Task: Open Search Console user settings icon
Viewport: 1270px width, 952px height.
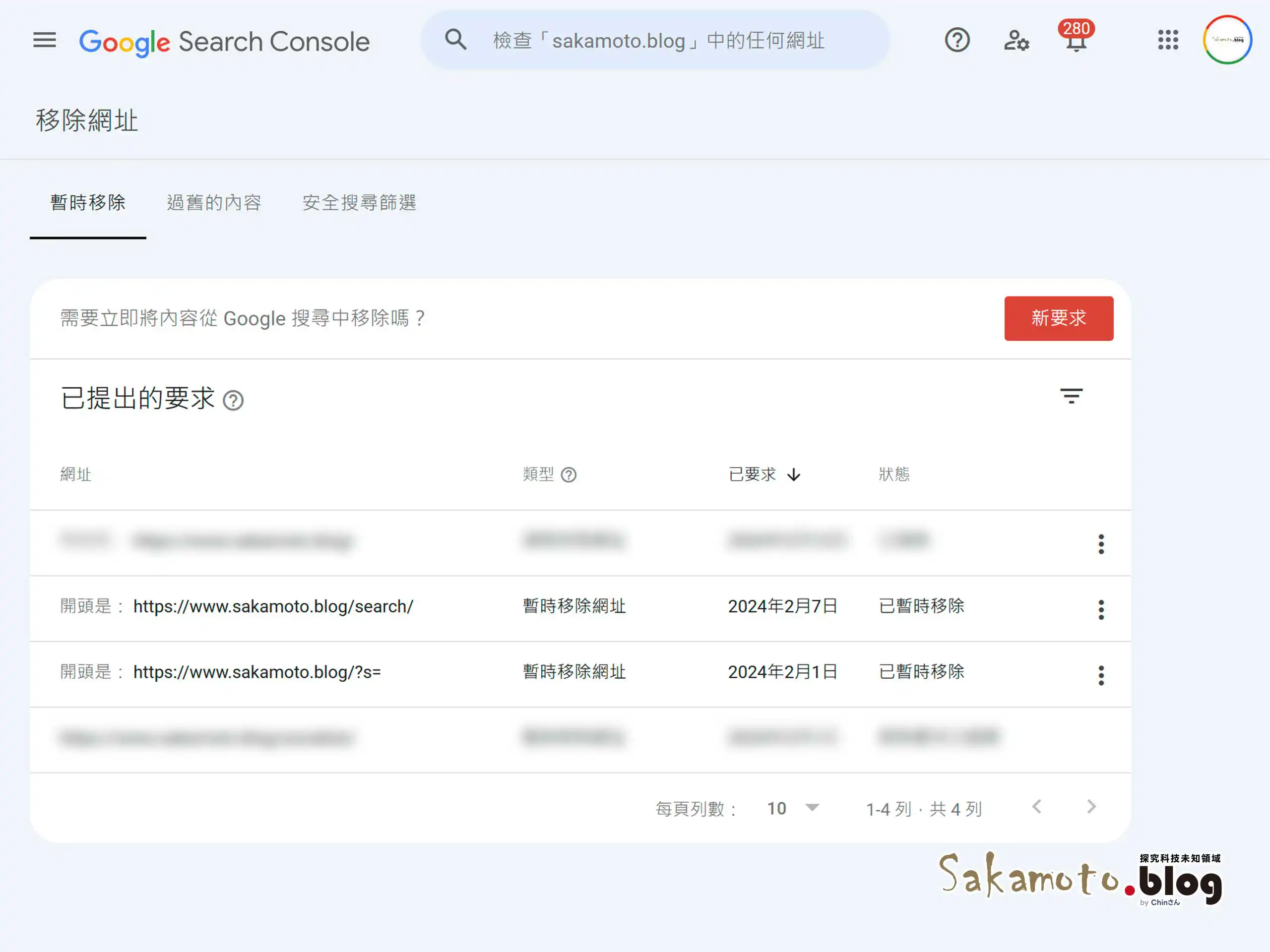Action: pyautogui.click(x=1016, y=40)
